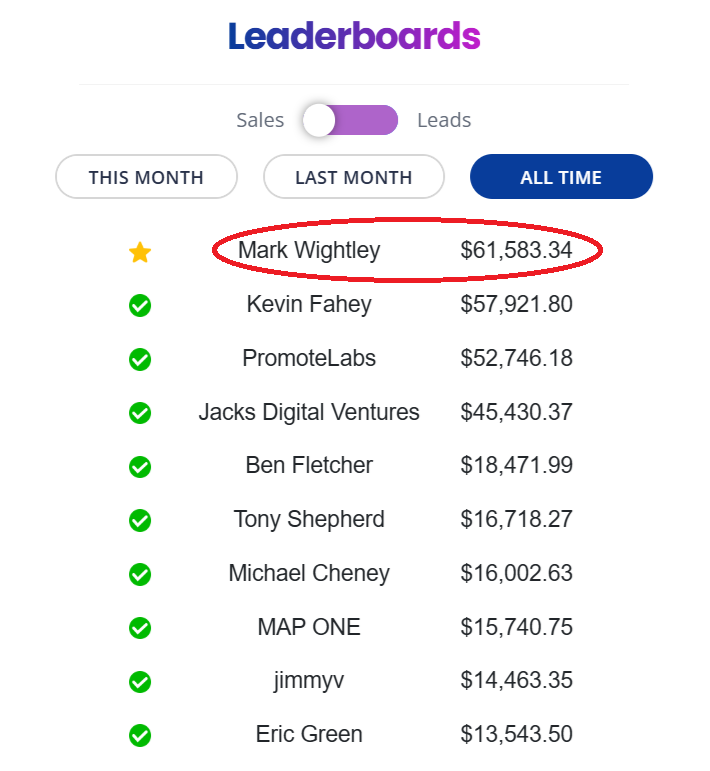
Task: Select the Leads label option
Action: coord(444,120)
